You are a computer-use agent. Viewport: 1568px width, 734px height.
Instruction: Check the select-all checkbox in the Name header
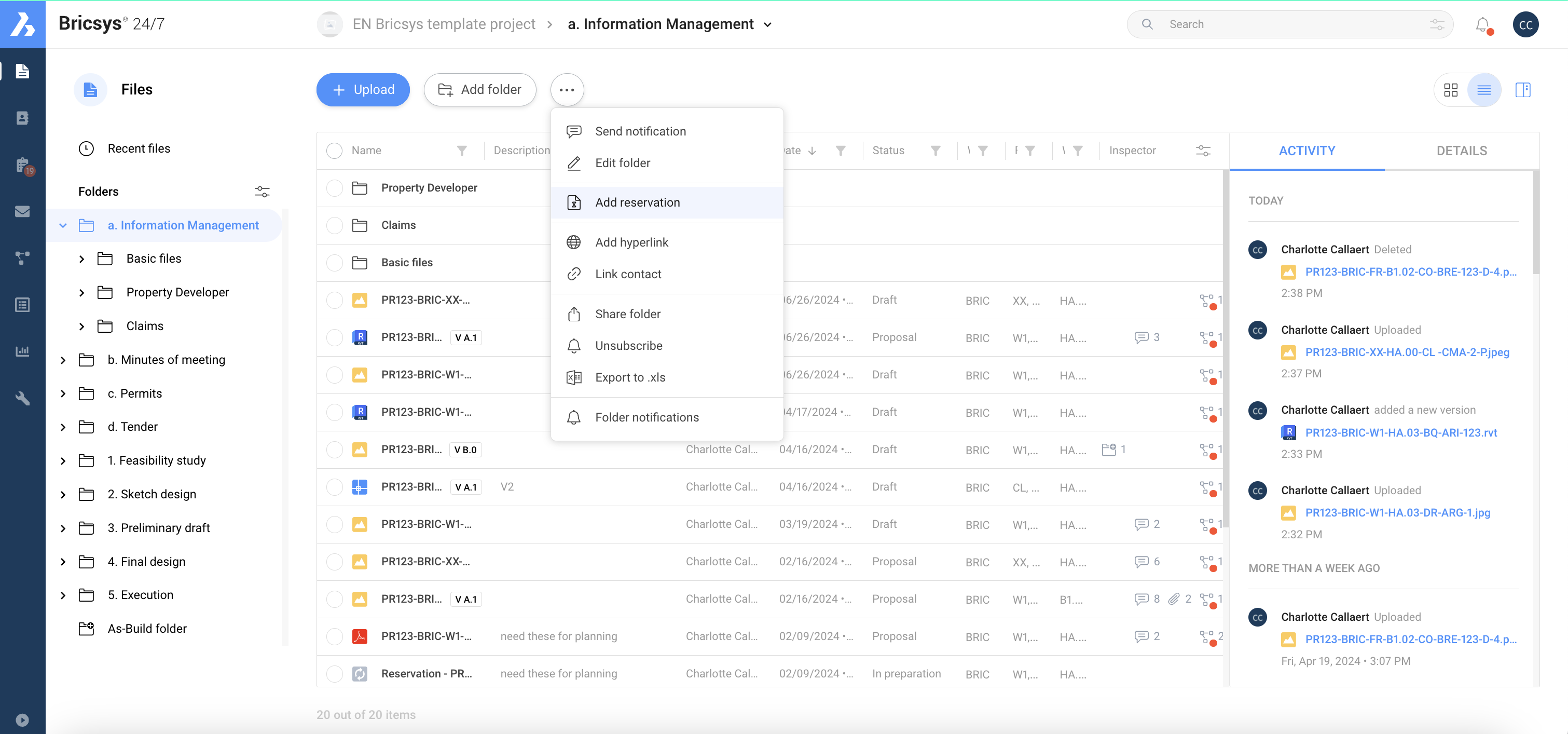(x=335, y=150)
